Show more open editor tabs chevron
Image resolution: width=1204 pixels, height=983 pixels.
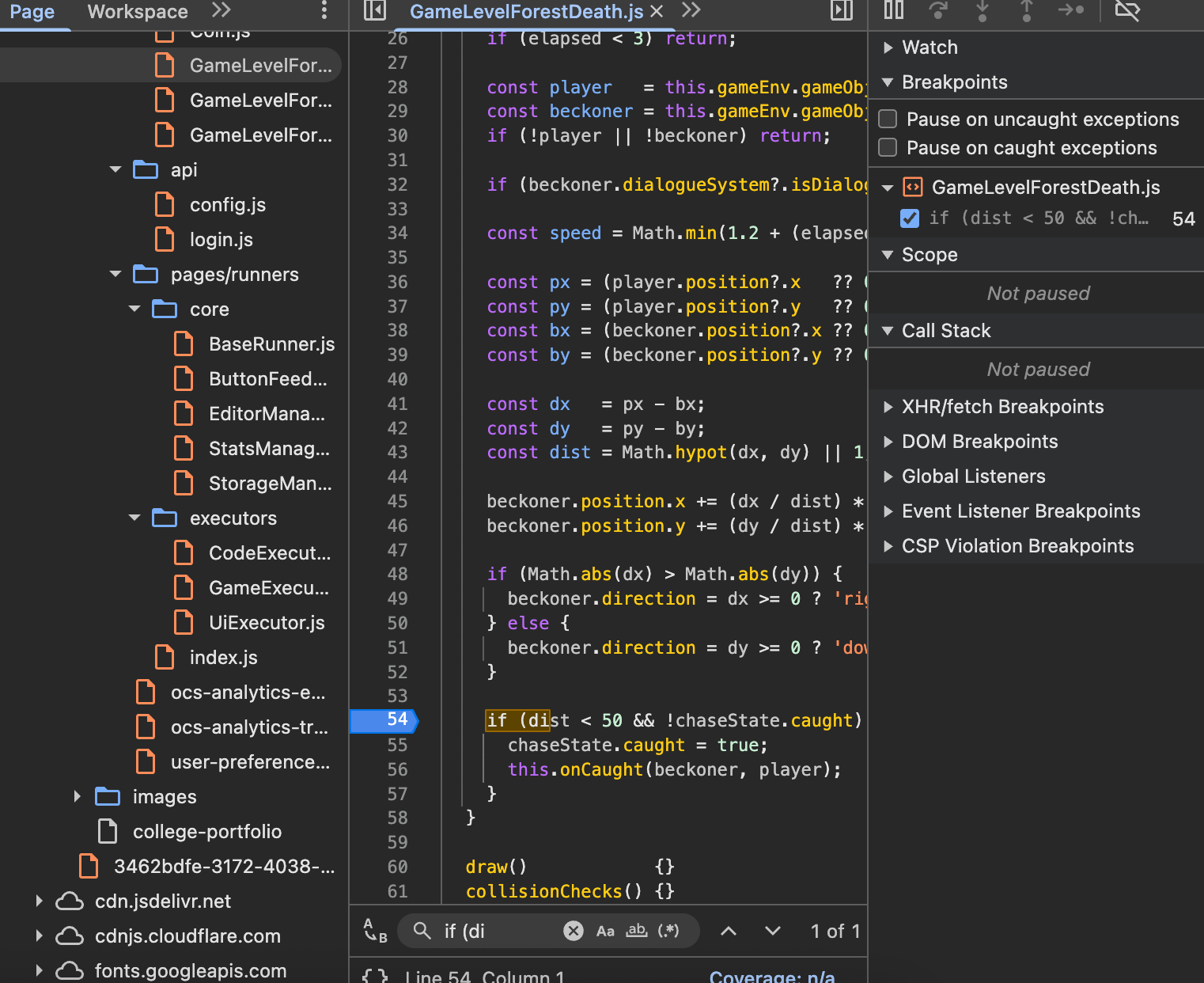pos(691,10)
